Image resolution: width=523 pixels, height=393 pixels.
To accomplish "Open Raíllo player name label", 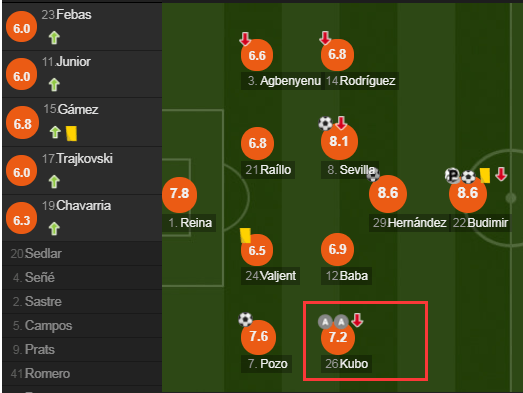I will coord(268,170).
